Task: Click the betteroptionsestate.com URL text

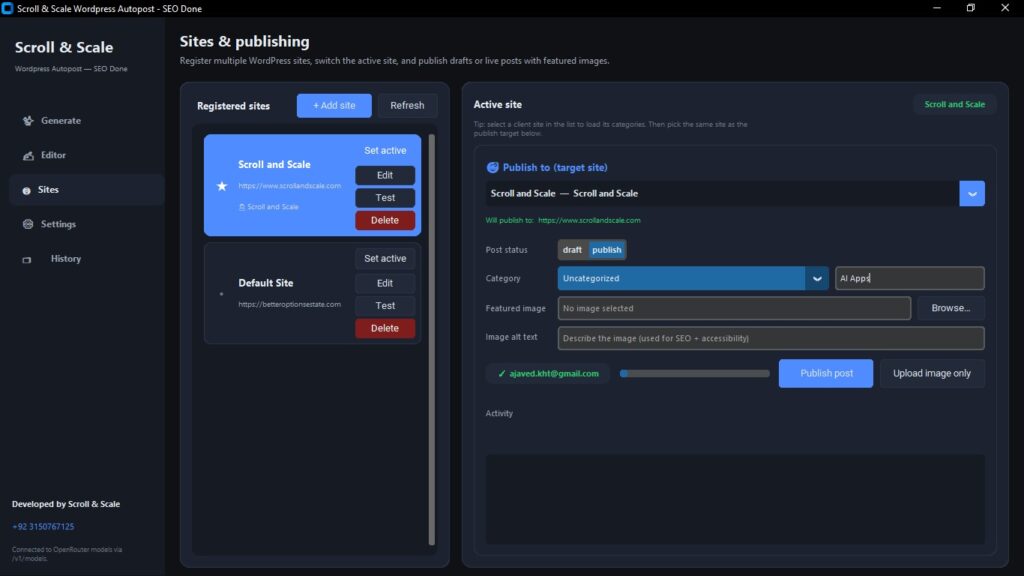Action: pyautogui.click(x=289, y=304)
